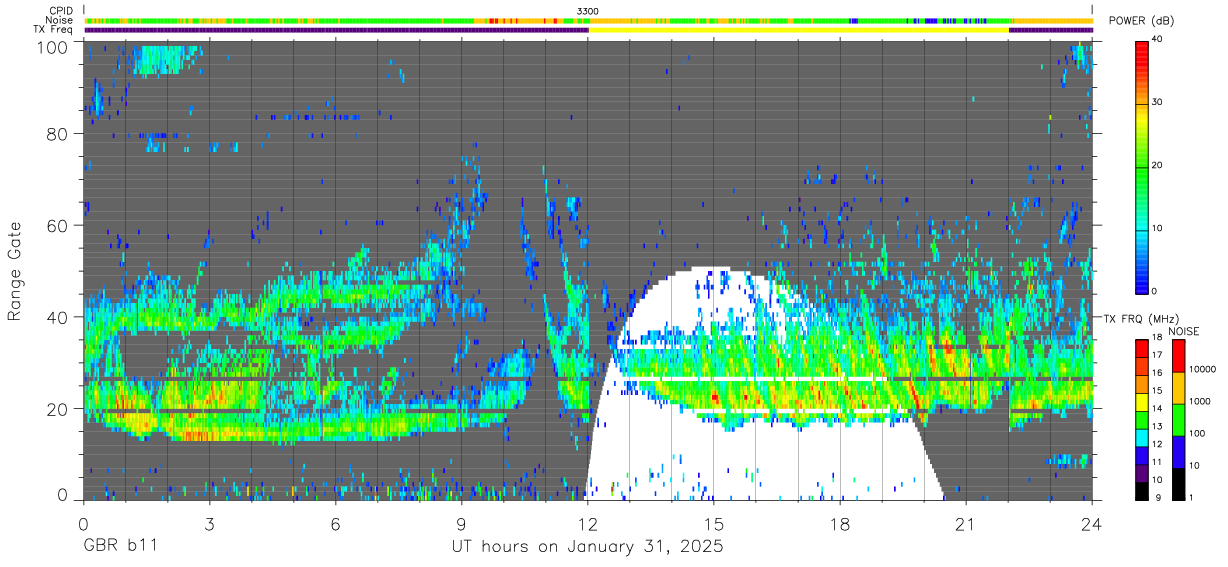Viewport: 1228px width, 567px height.
Task: Click the yellow TX frequency band segment
Action: pos(799,30)
